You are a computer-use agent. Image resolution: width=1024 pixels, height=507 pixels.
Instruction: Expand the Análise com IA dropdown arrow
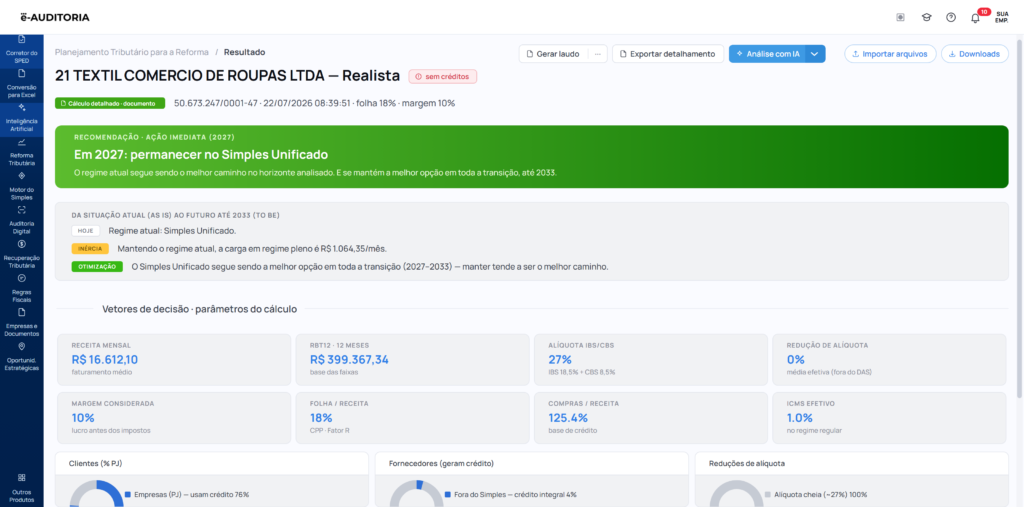point(815,54)
